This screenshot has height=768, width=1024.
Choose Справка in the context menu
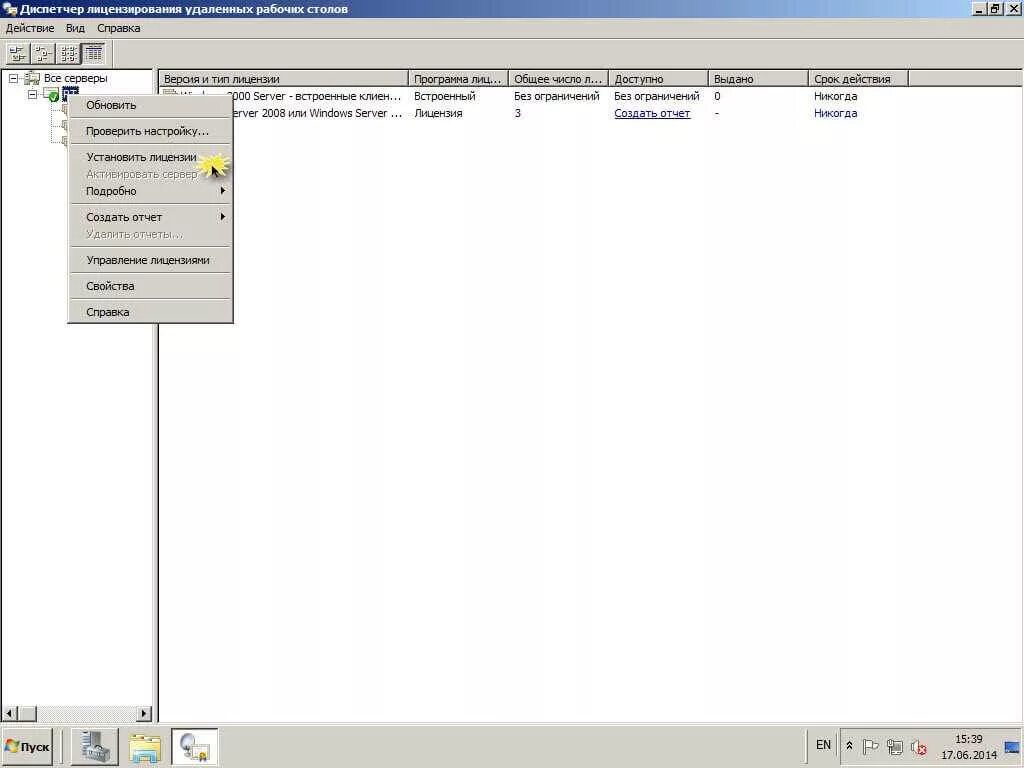(150, 312)
